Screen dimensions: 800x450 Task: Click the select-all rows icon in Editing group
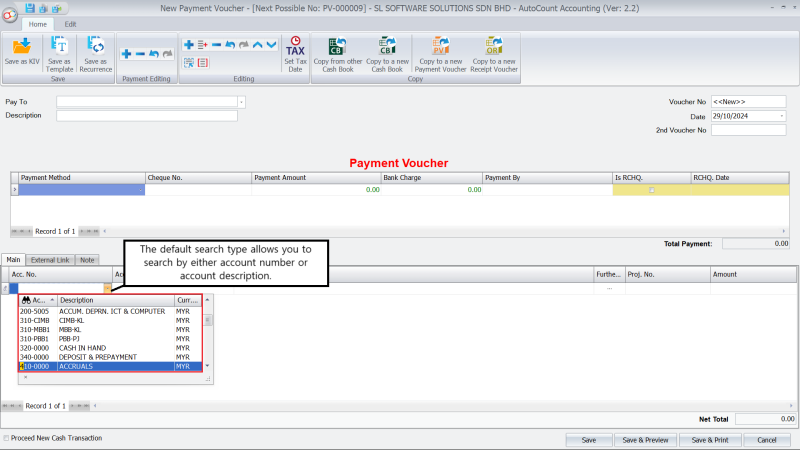pyautogui.click(x=189, y=63)
